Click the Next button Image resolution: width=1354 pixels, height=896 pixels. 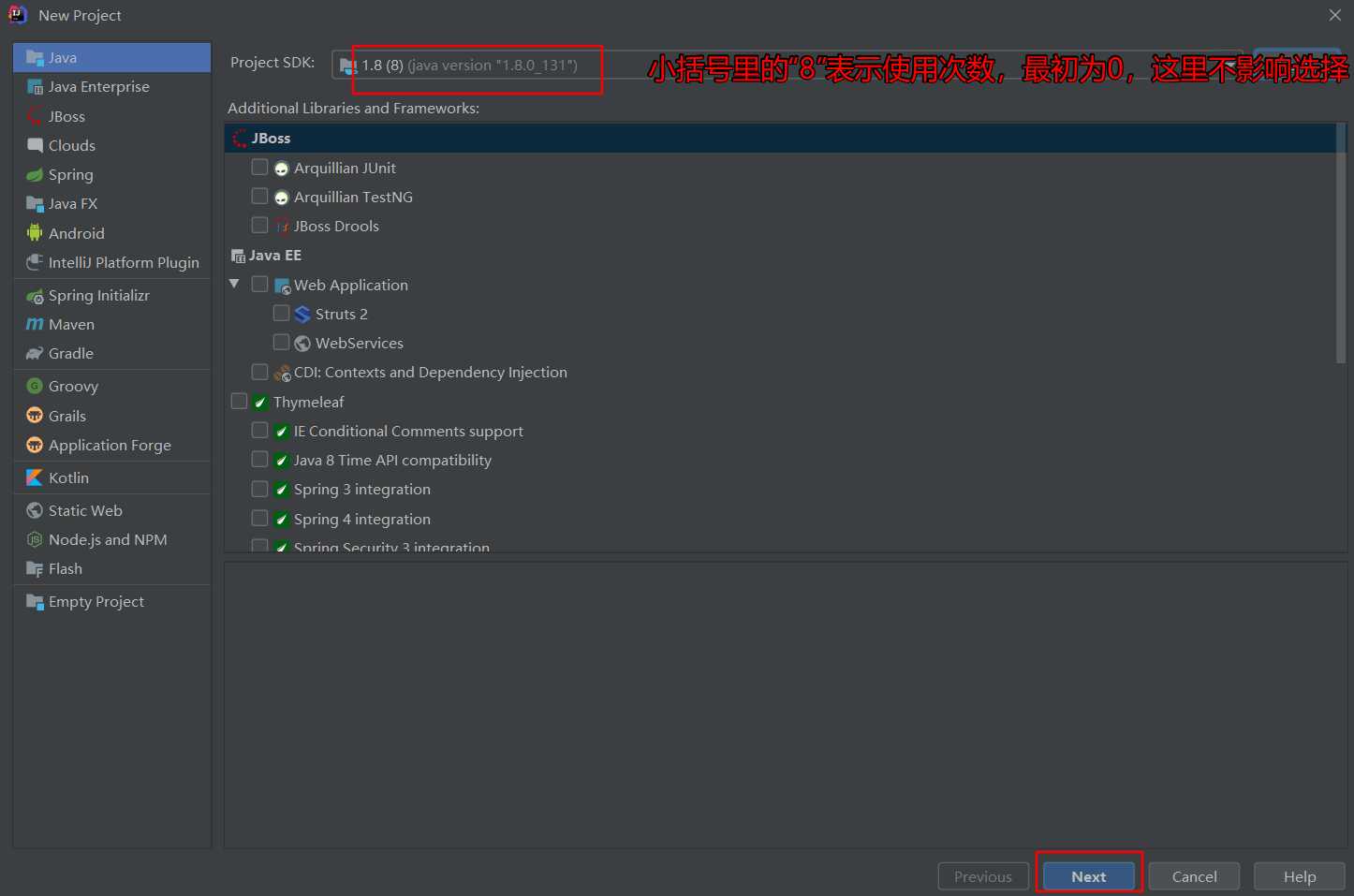coord(1089,876)
